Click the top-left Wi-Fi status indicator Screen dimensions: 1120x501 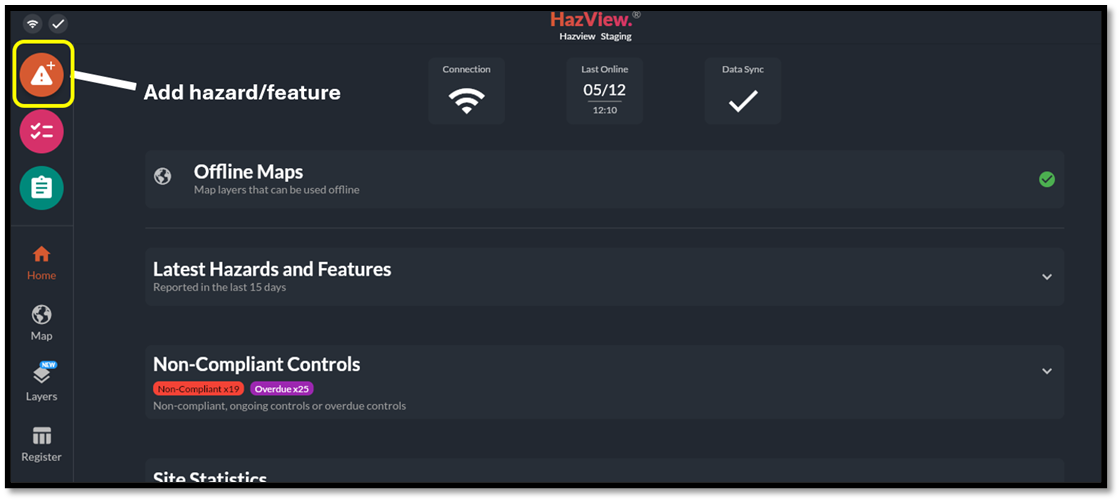pos(33,23)
